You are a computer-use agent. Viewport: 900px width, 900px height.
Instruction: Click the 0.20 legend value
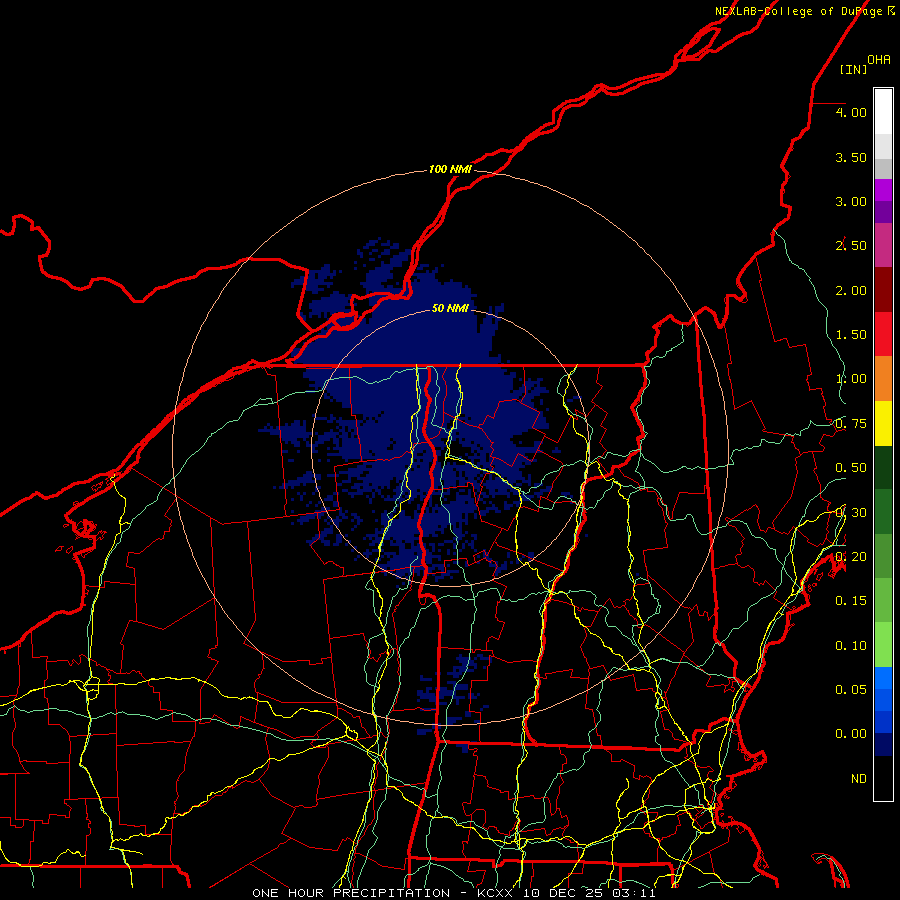[851, 557]
